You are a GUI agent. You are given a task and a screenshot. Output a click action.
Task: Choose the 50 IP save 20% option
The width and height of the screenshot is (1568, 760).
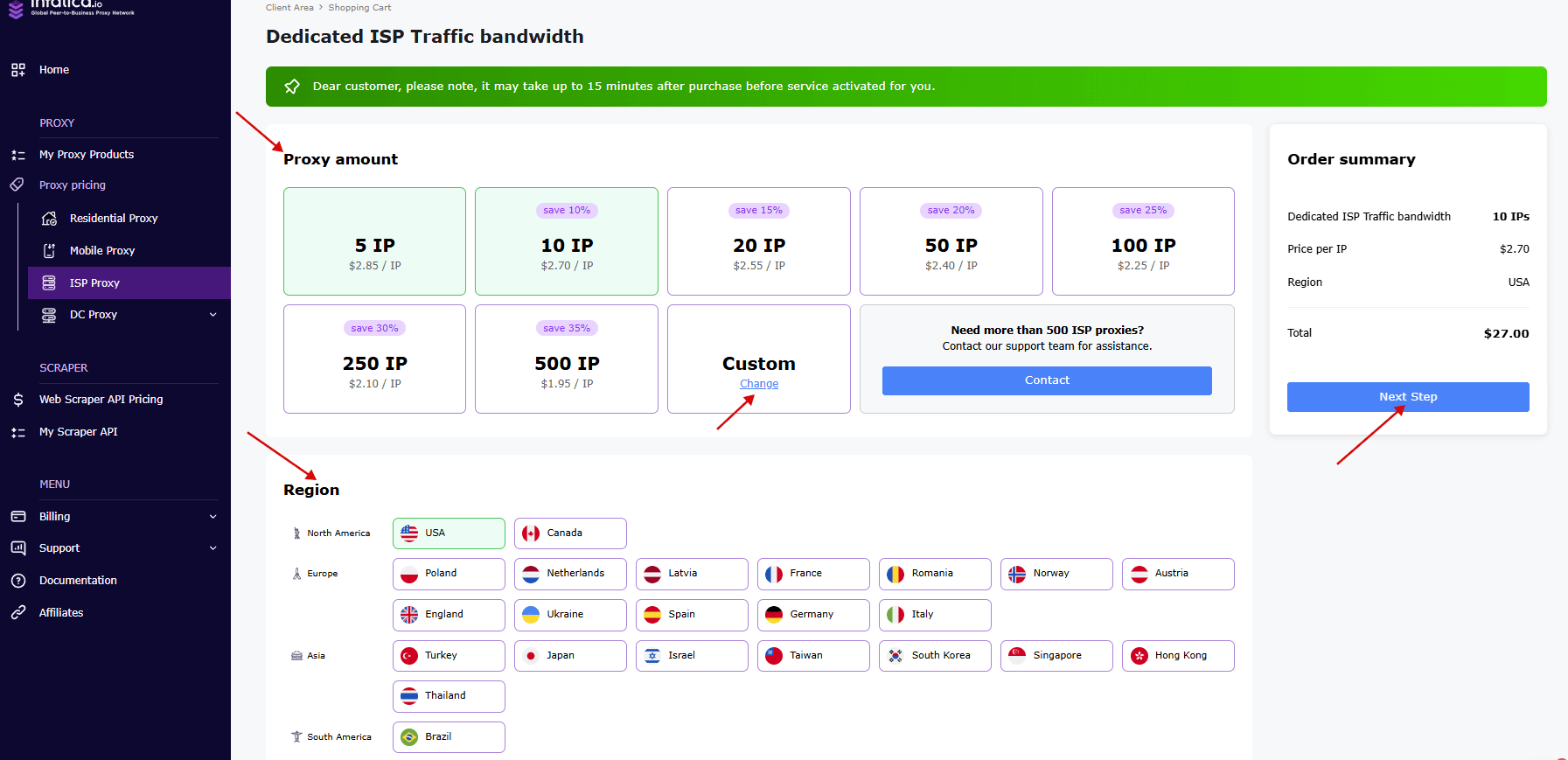[x=951, y=241]
